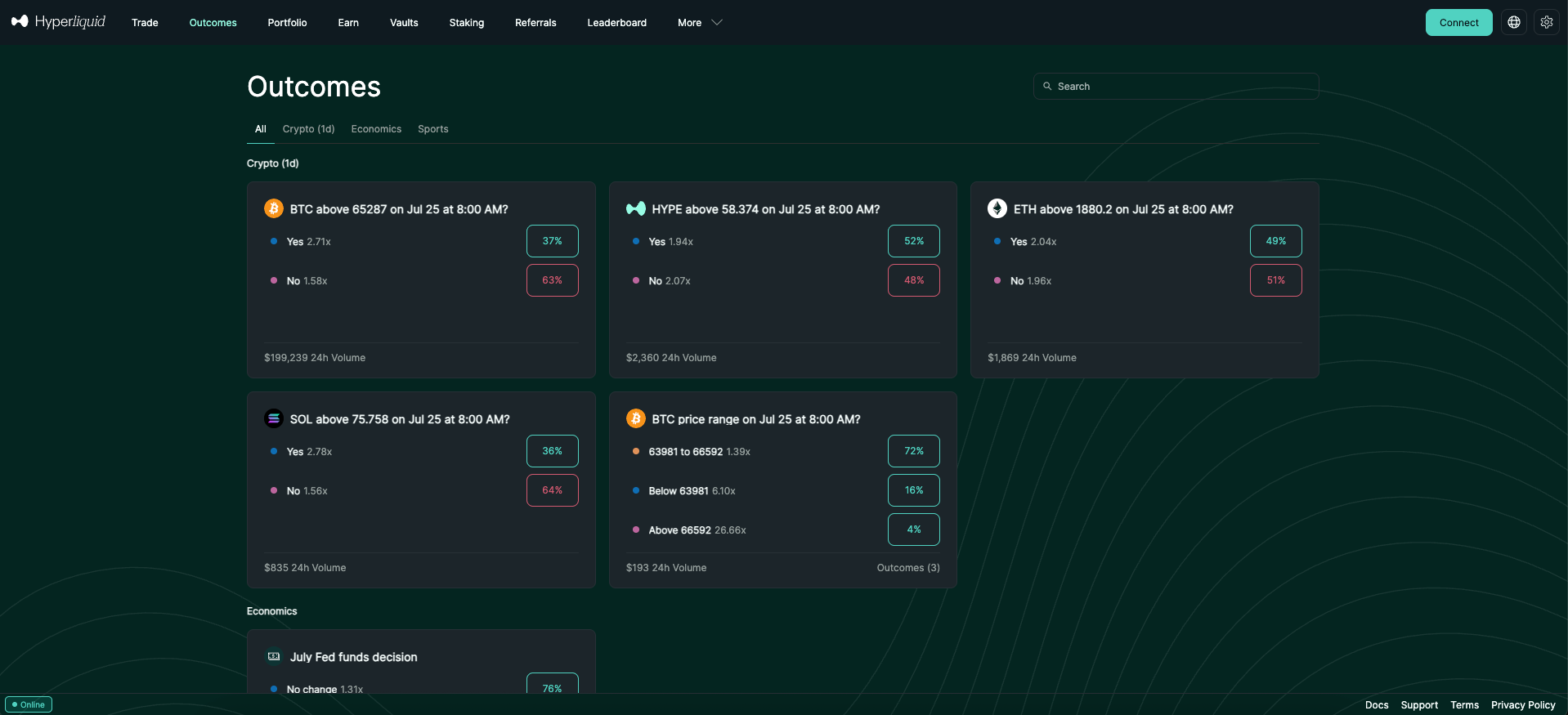Open BTC price range market title
1568x715 pixels.
coord(756,419)
